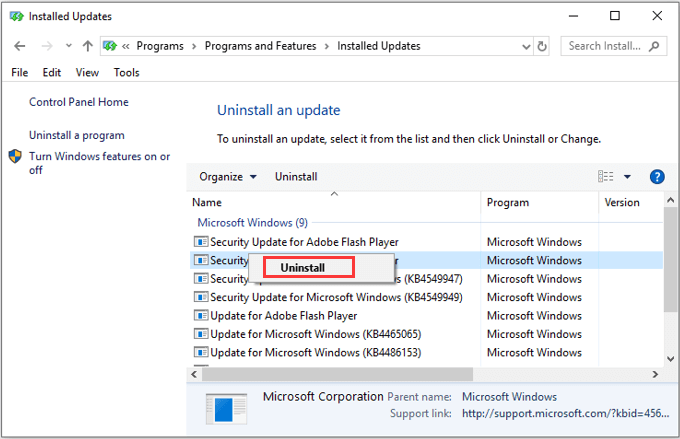
Task: Click icon of the KB4549949 update row
Action: coord(201,297)
